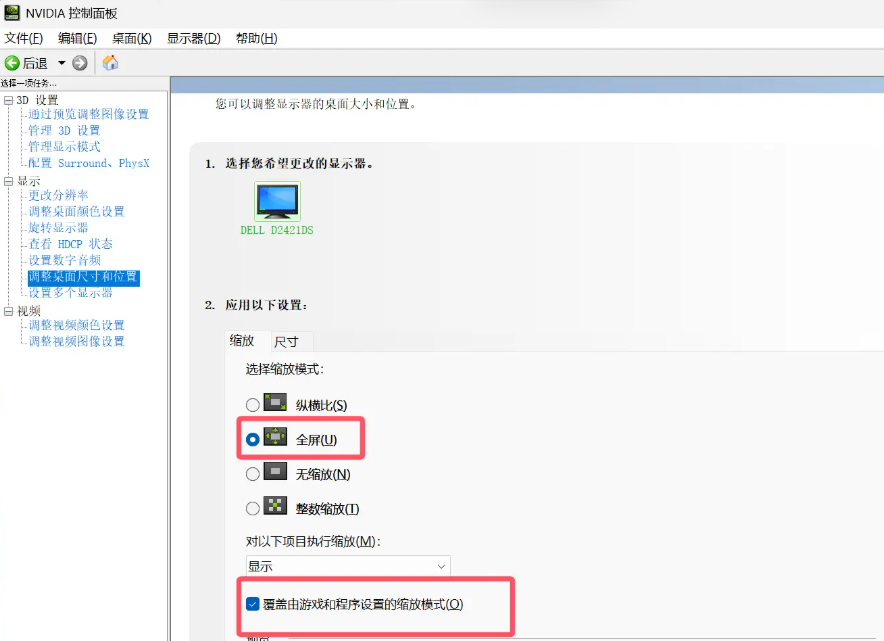
Task: Open 旋转显示器 in the tree
Action: 59,228
